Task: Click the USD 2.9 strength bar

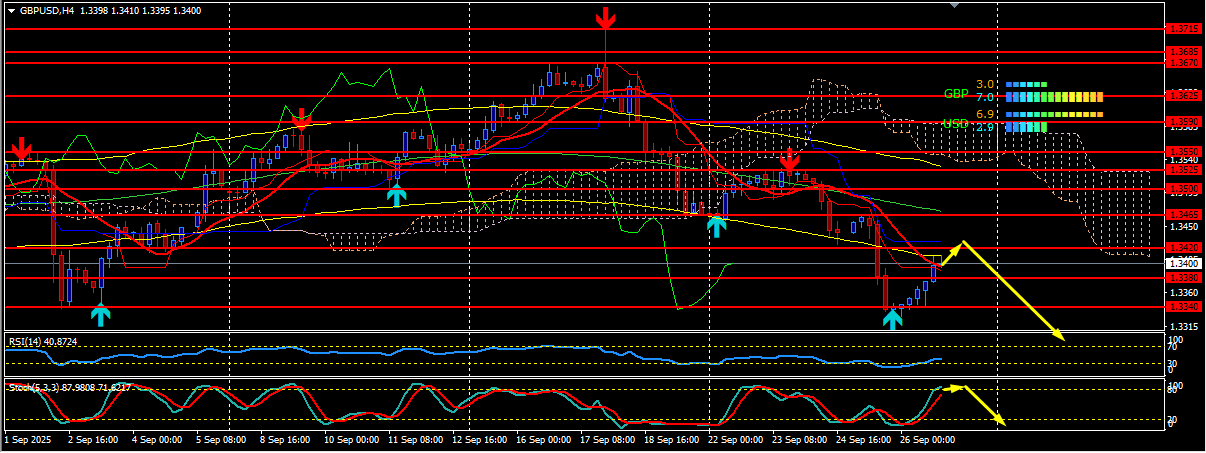Action: (x=1026, y=127)
